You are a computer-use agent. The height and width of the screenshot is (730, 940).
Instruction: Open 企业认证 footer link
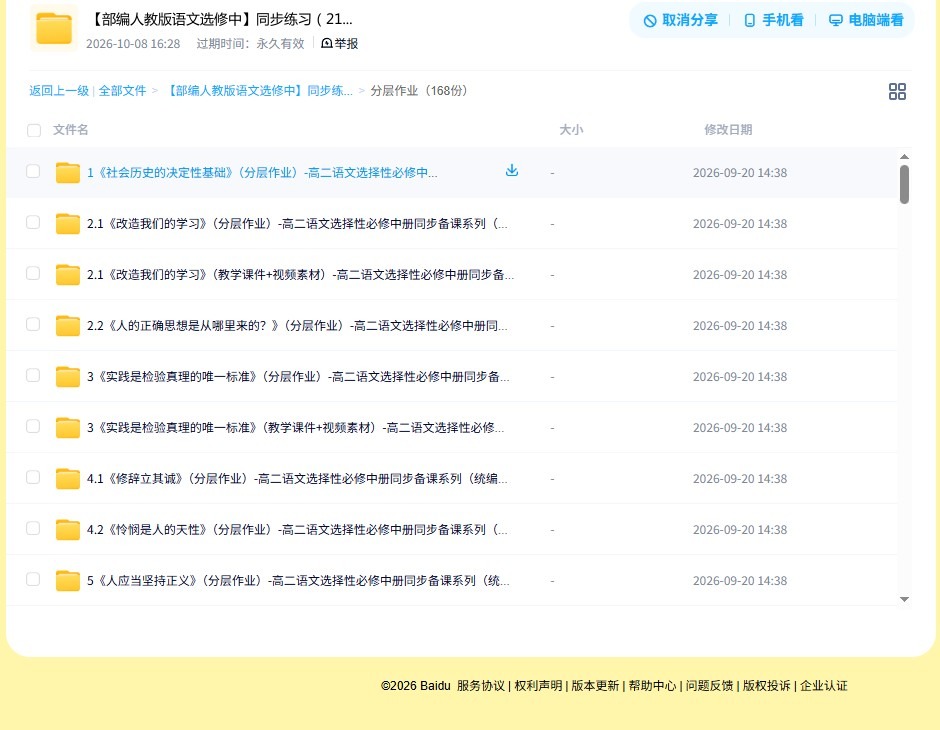824,686
